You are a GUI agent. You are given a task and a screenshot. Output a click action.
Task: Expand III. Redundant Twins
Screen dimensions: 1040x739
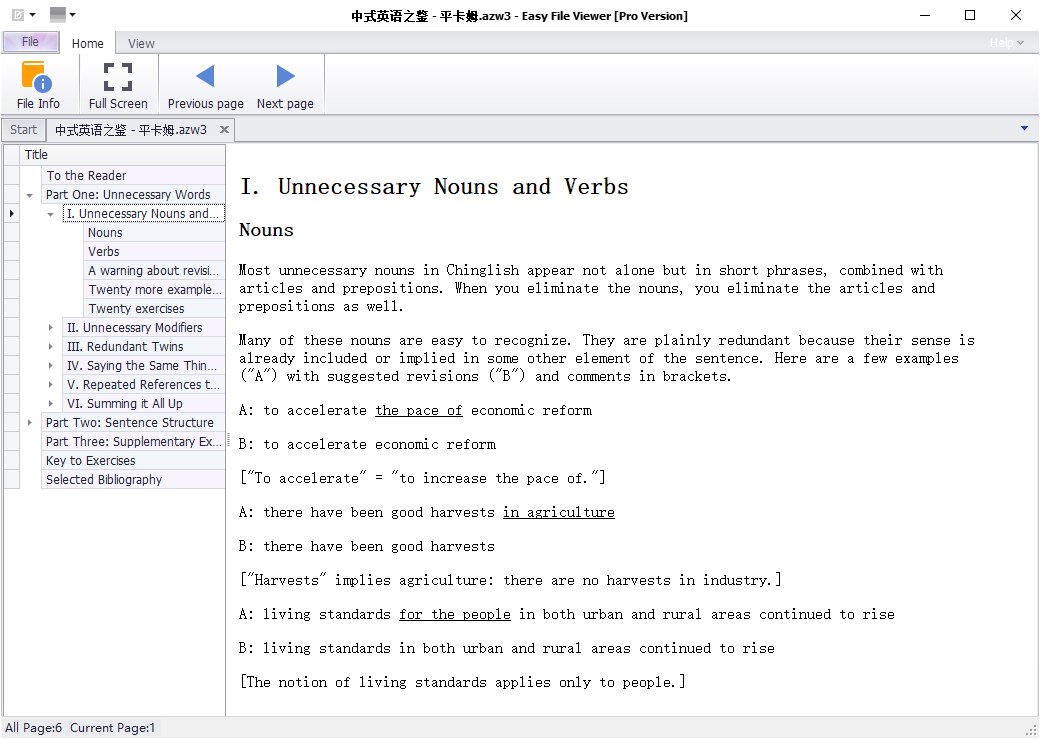pyautogui.click(x=50, y=347)
